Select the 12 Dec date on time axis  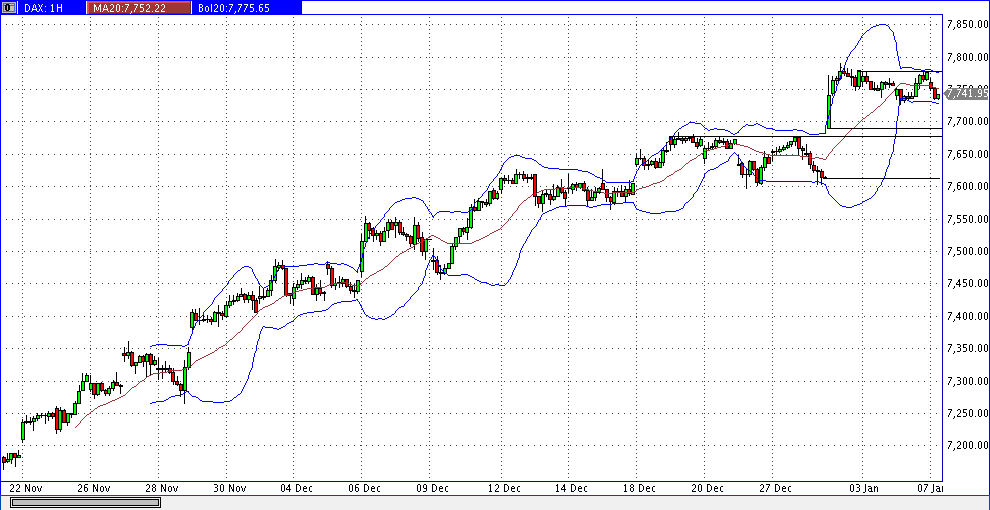click(x=503, y=488)
